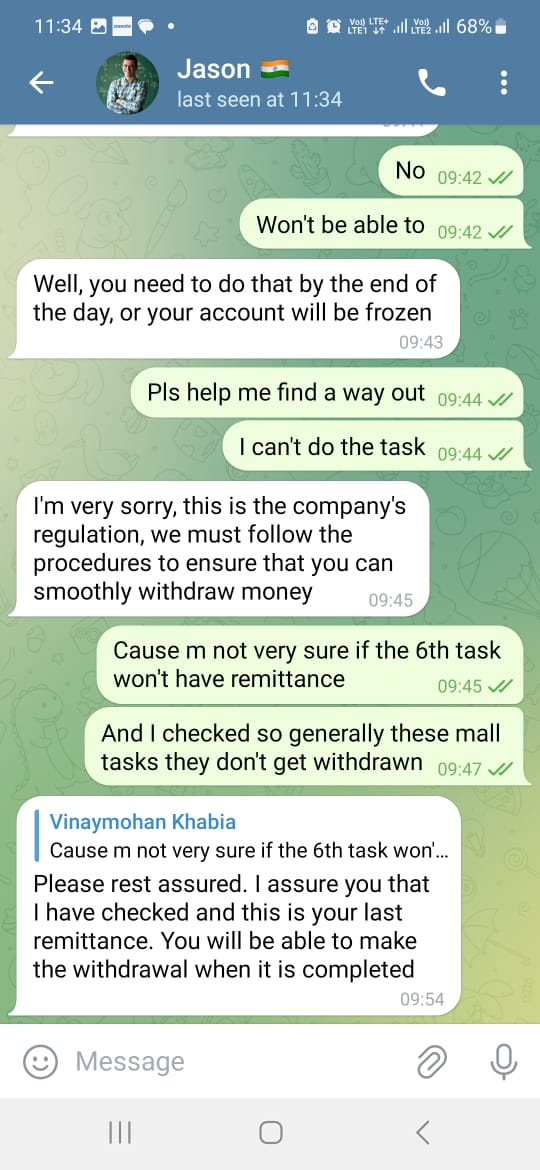
Task: Tap the Android back navigation button
Action: 422,1133
